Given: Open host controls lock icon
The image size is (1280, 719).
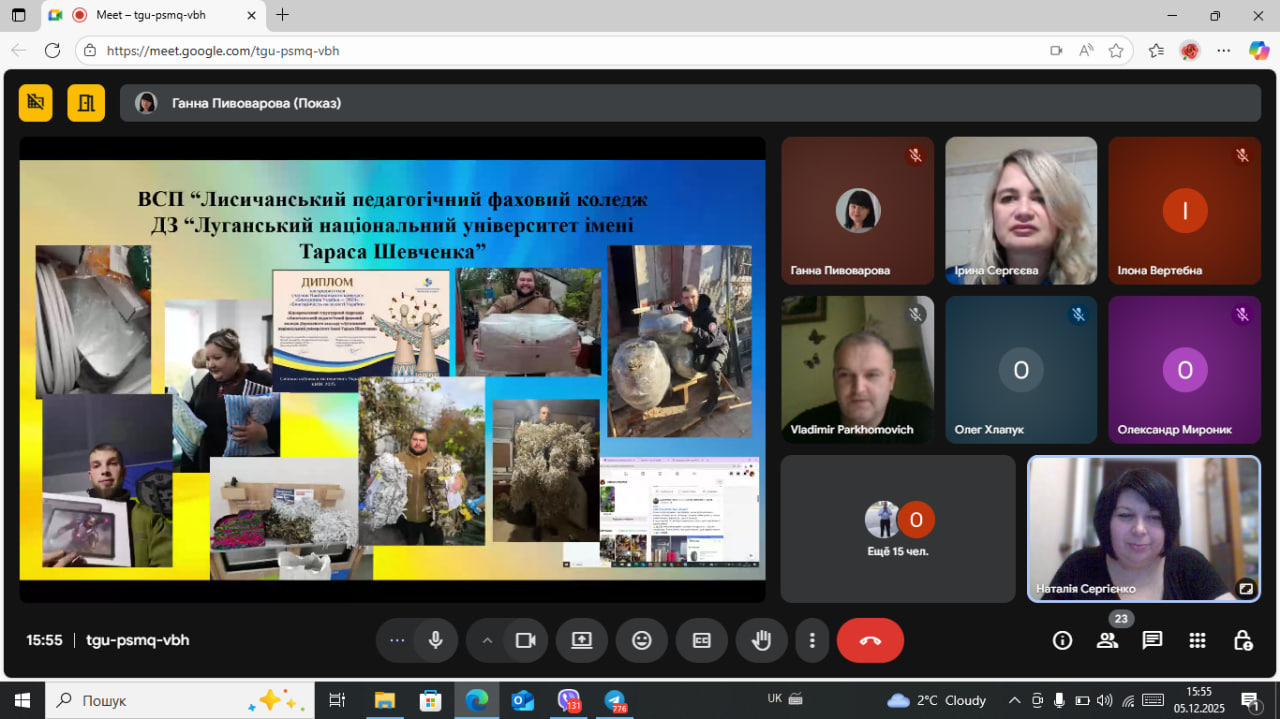Looking at the screenshot, I should [x=1242, y=640].
